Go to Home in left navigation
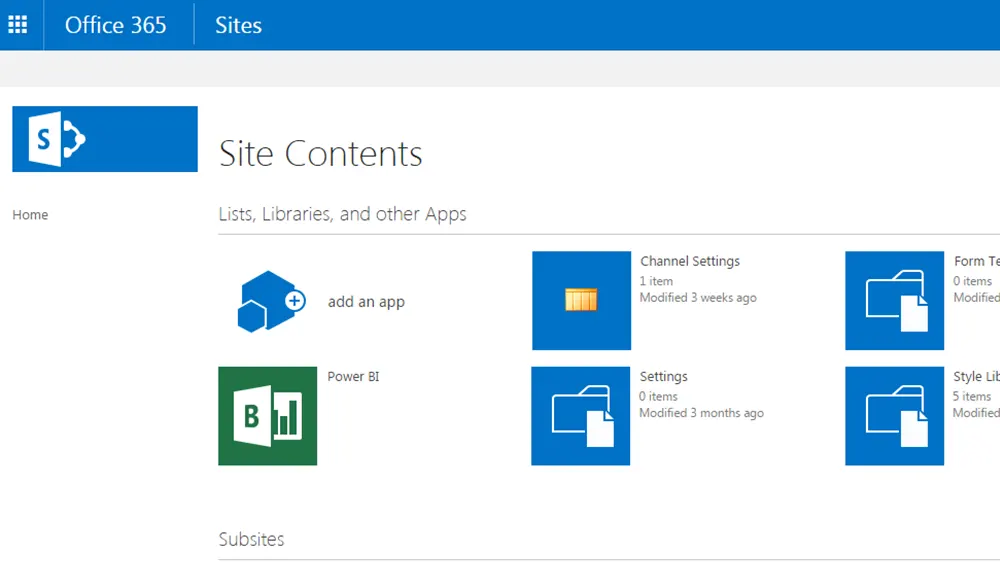 coord(30,215)
